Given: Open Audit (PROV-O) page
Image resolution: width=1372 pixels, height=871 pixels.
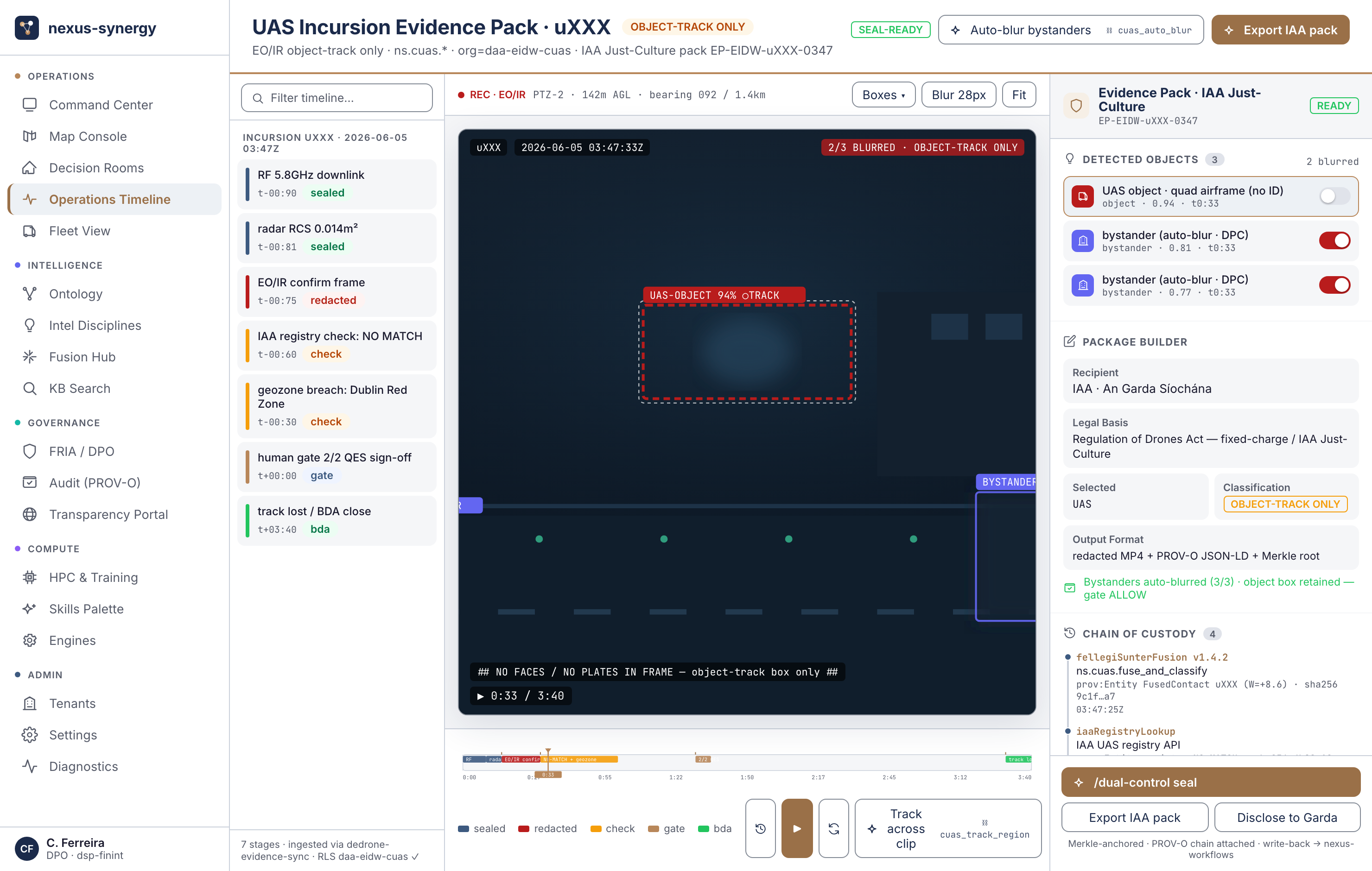Looking at the screenshot, I should click(114, 482).
